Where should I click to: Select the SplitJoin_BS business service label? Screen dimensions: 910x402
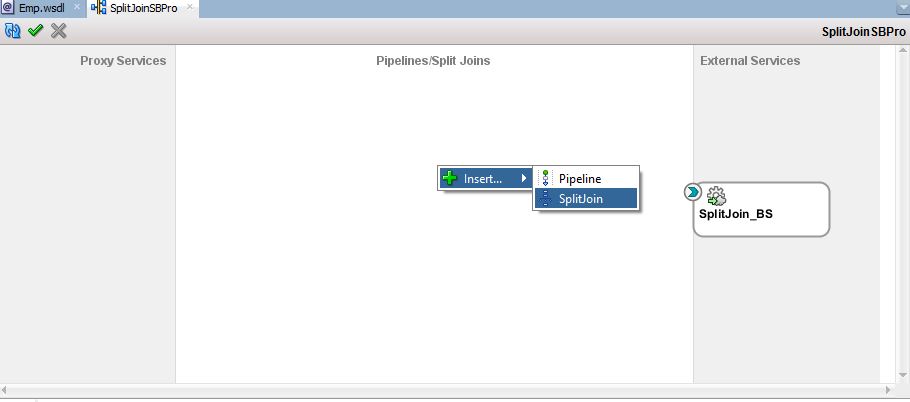pos(735,214)
